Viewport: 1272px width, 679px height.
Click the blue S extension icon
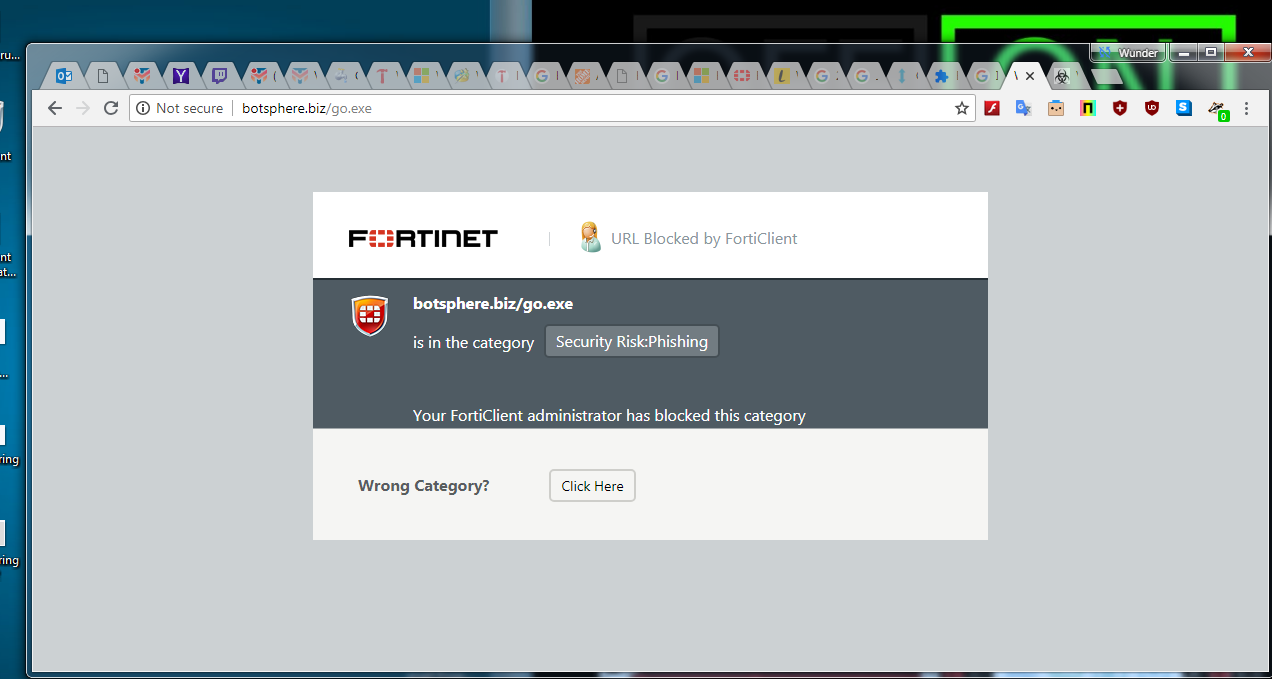click(x=1184, y=108)
